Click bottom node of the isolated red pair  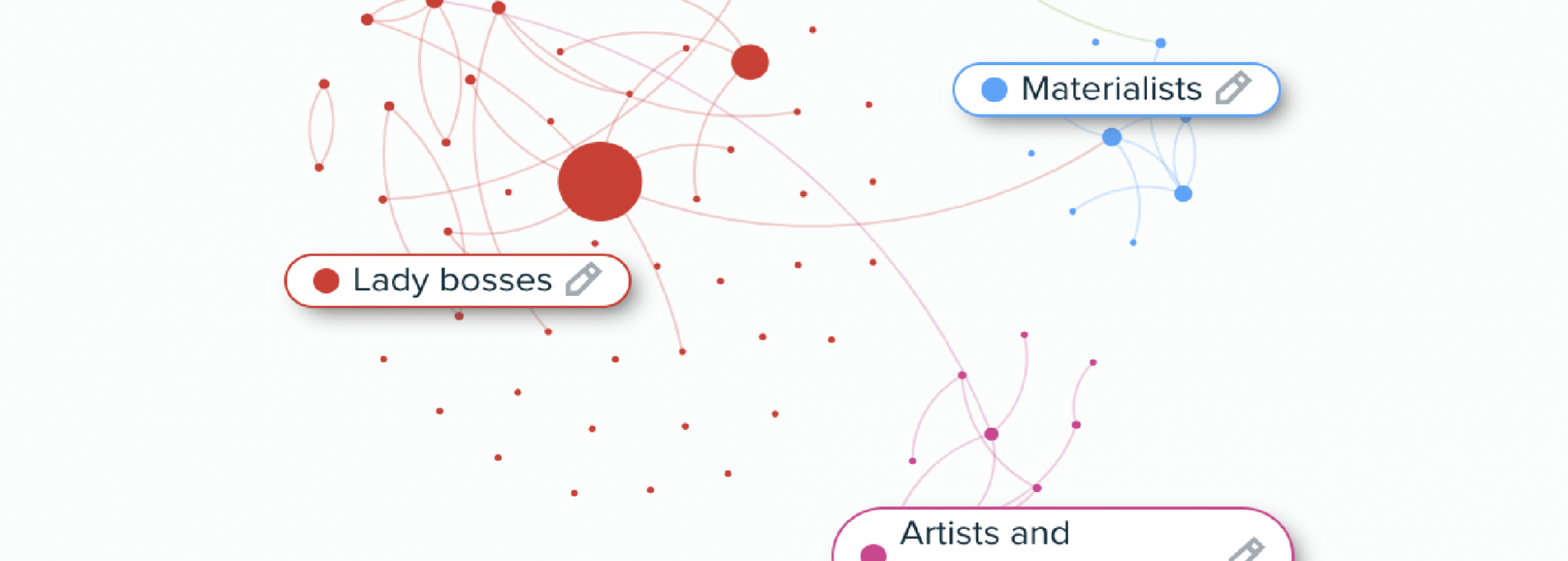click(x=319, y=167)
